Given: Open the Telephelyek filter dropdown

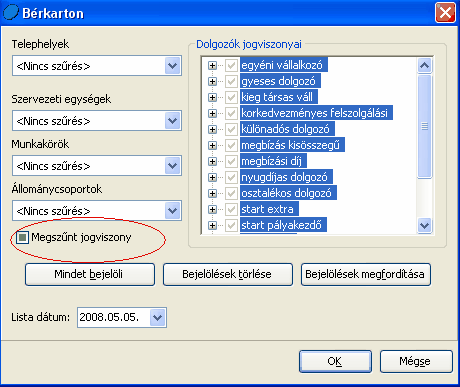Looking at the screenshot, I should click(x=173, y=66).
